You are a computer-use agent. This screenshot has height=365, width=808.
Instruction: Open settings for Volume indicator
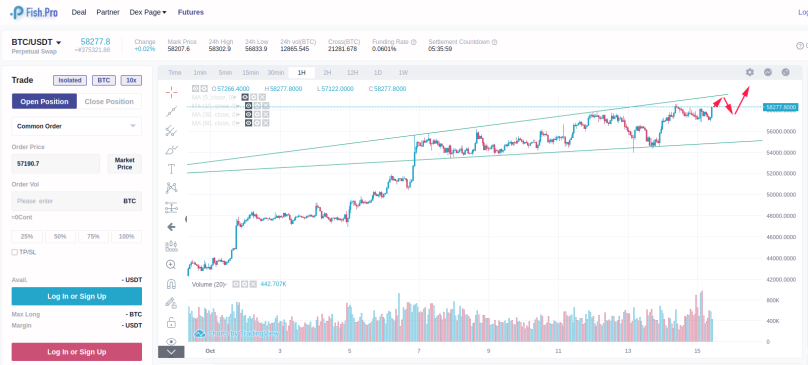pyautogui.click(x=245, y=284)
